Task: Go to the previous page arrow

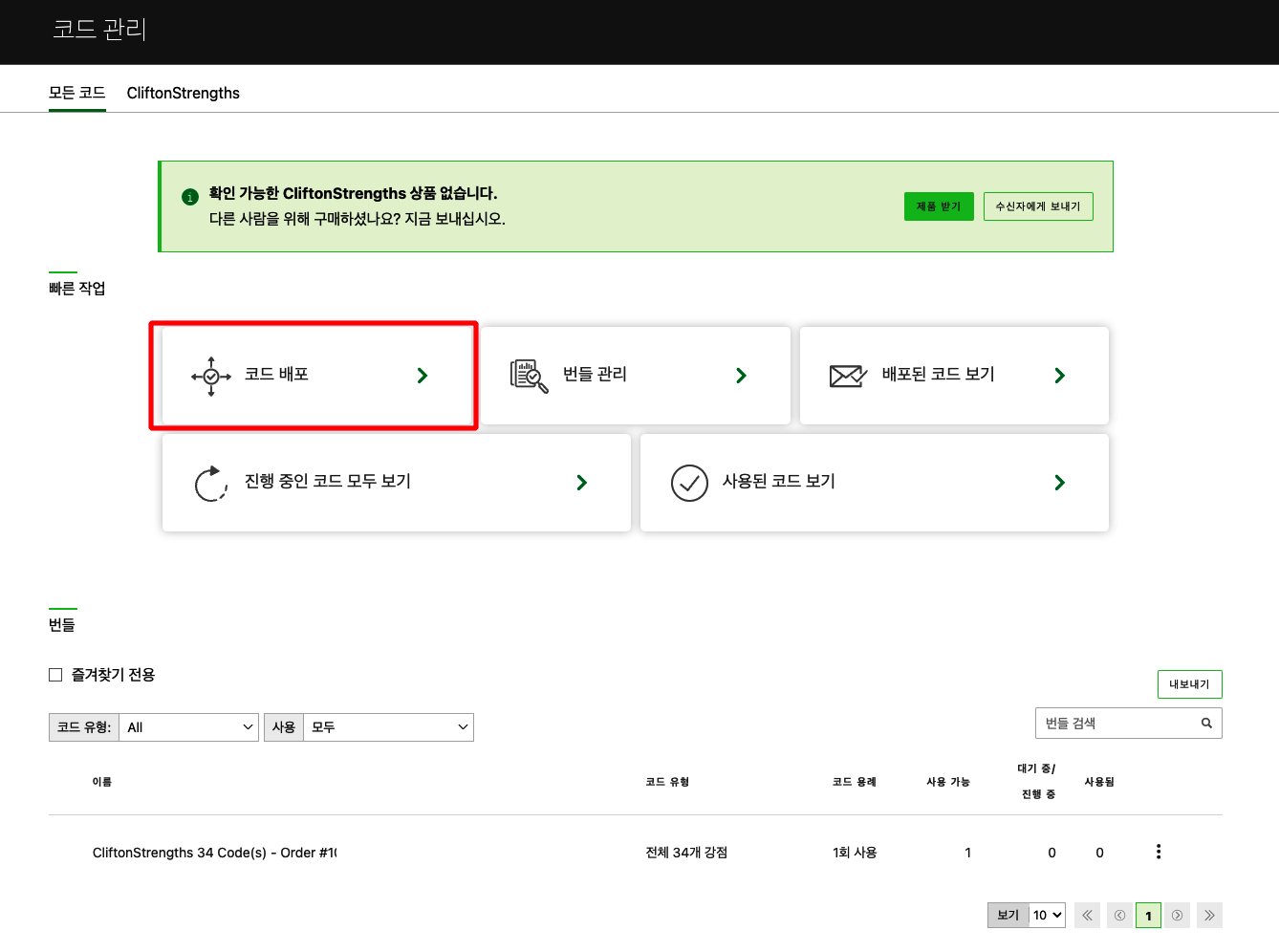Action: click(x=1119, y=916)
